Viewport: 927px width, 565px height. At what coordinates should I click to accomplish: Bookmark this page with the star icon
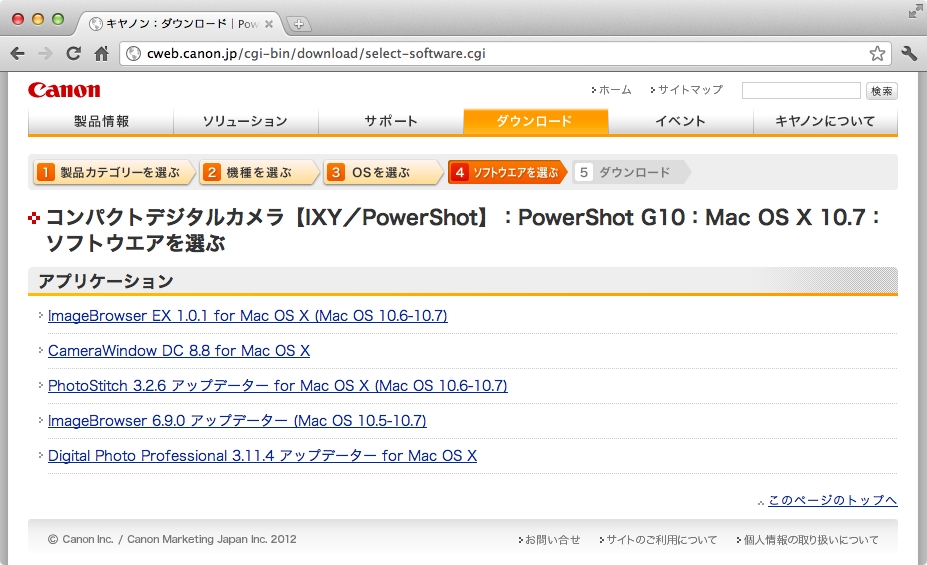pos(877,54)
